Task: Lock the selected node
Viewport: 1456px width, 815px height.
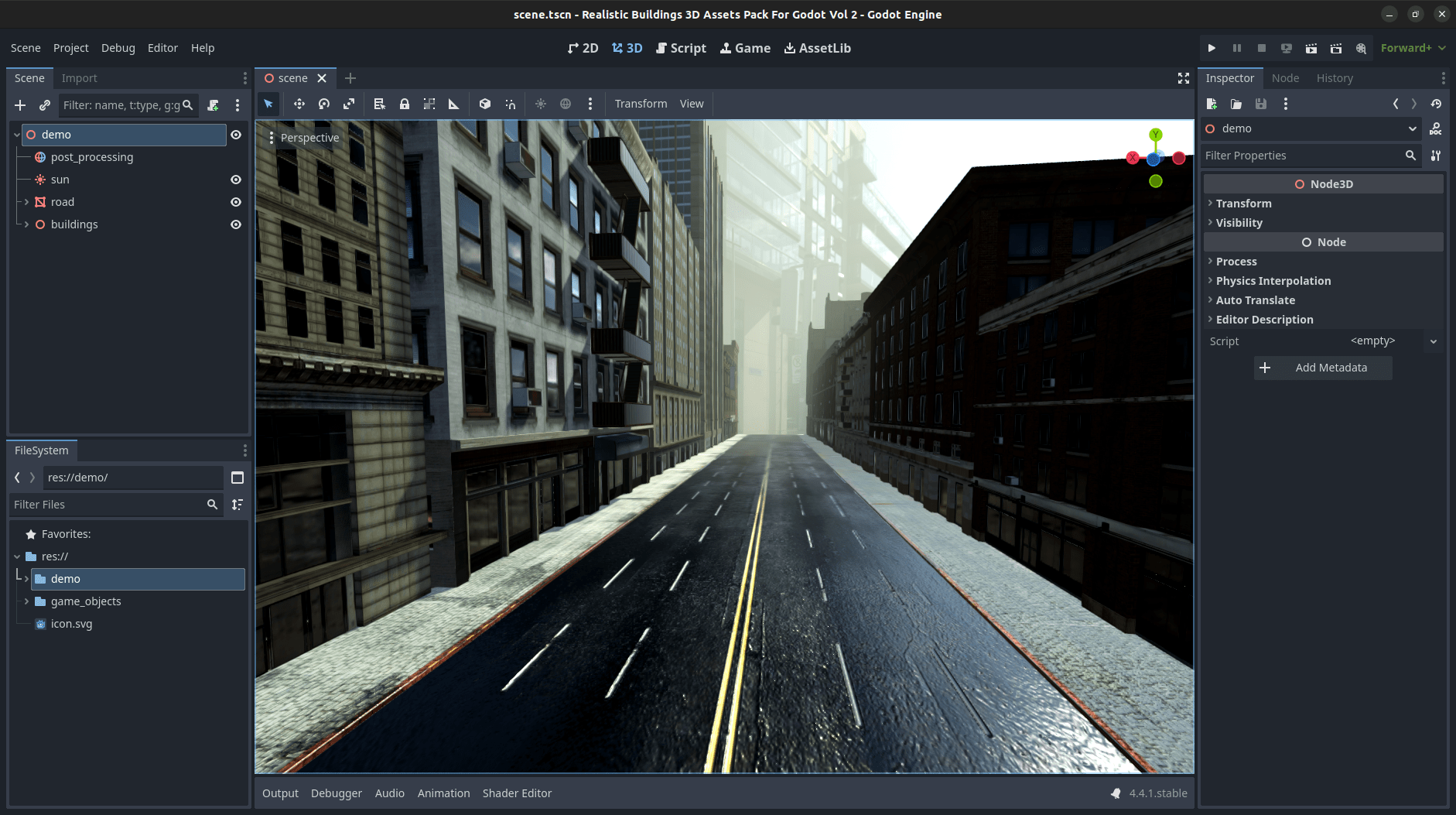Action: 405,104
